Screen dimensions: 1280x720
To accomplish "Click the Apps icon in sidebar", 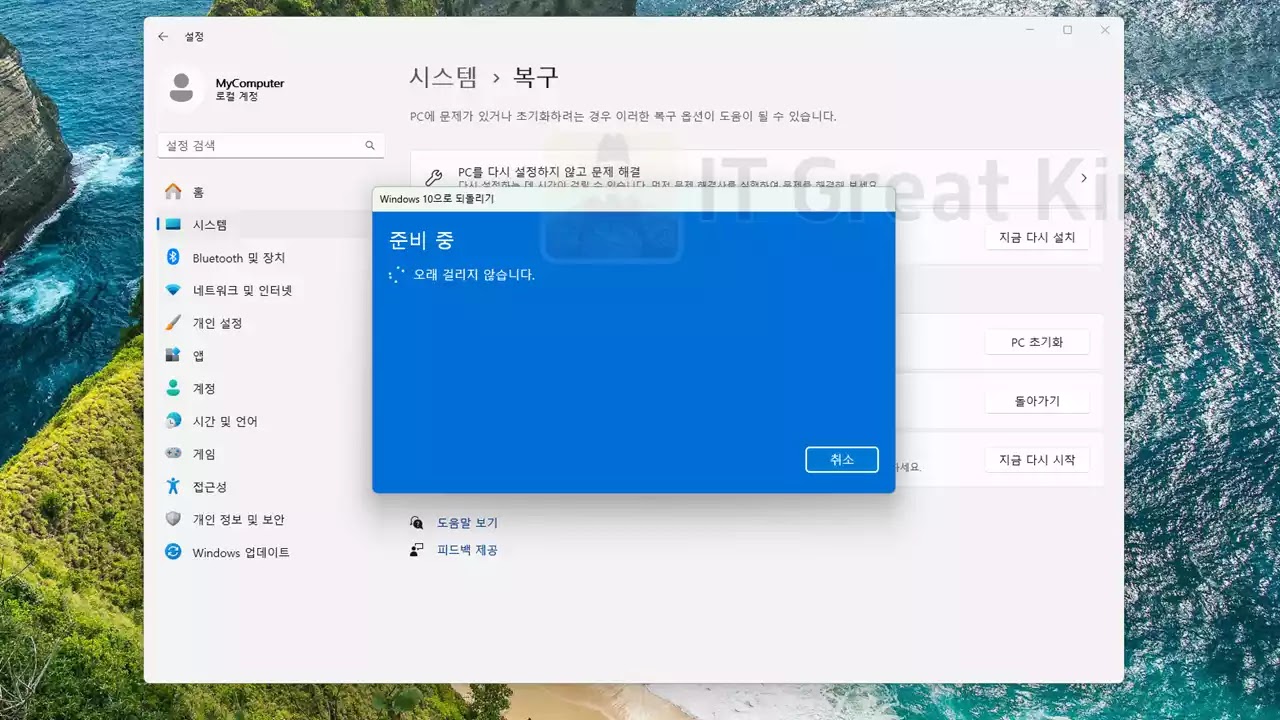I will click(x=173, y=356).
